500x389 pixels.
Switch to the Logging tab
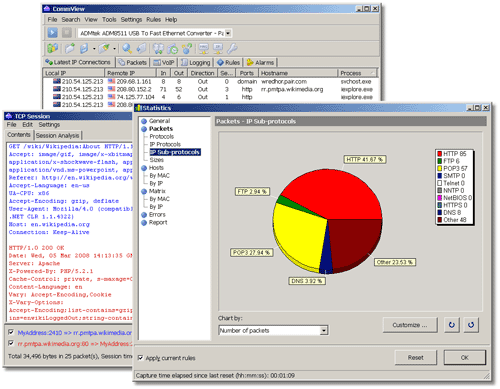[x=196, y=62]
